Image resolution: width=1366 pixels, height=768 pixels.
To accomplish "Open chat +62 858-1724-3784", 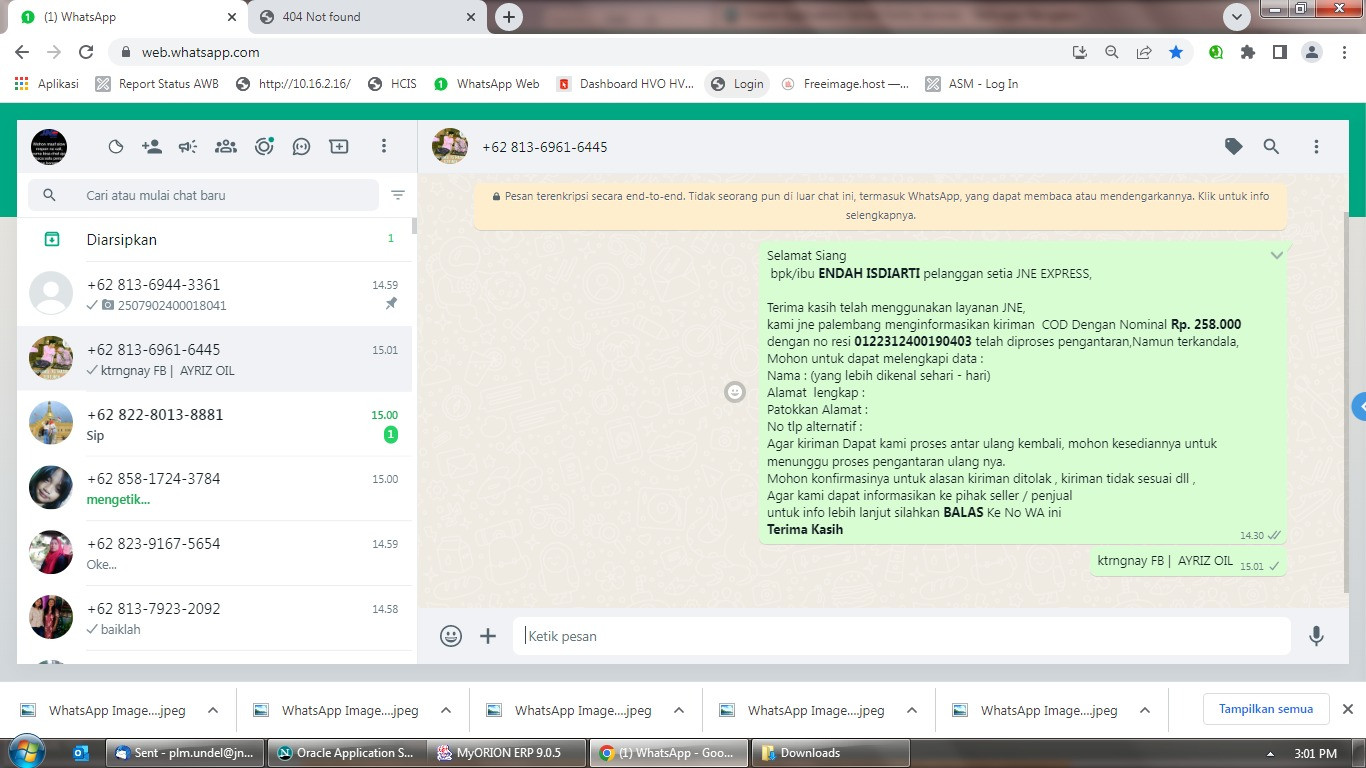I will click(214, 488).
